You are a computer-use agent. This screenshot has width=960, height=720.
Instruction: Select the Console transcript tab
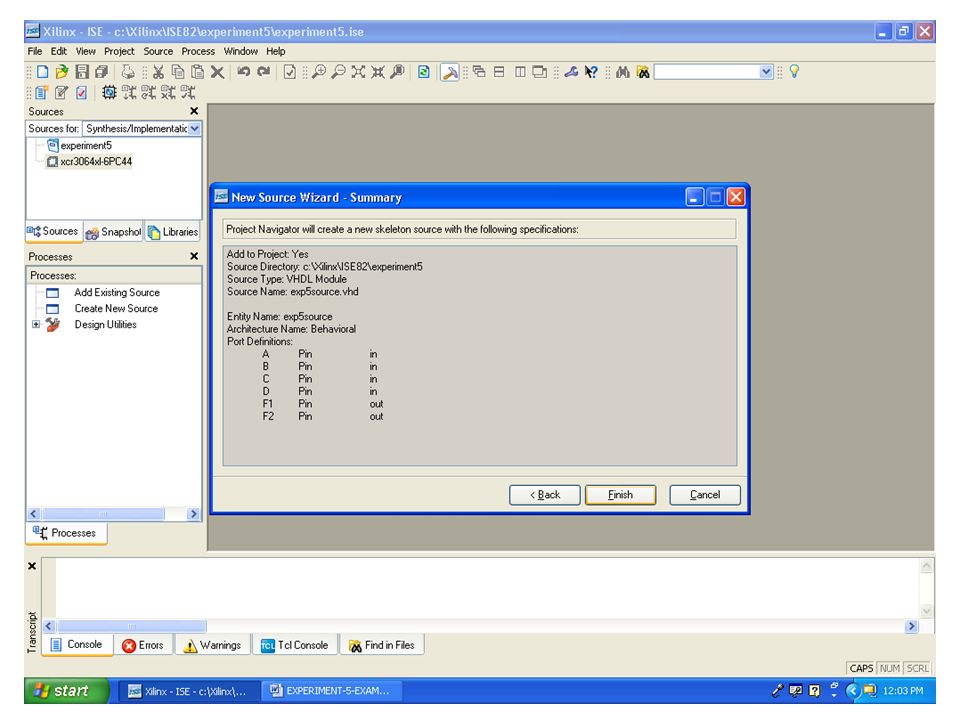click(x=77, y=645)
